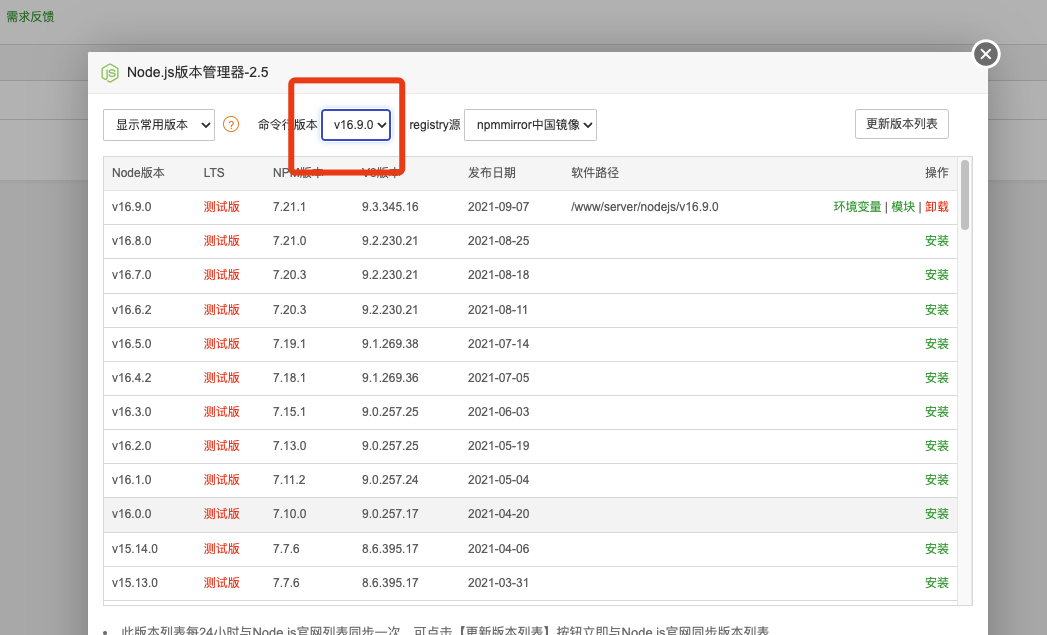The width and height of the screenshot is (1047, 635).
Task: Click release date 2021-08-25
Action: point(498,241)
